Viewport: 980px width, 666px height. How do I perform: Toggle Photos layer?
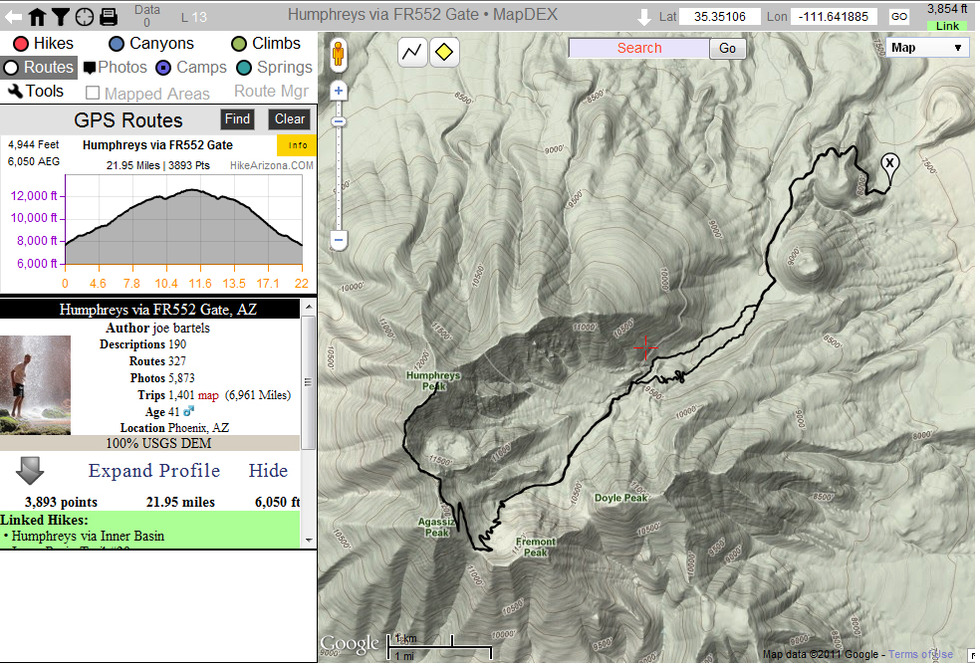[x=116, y=67]
